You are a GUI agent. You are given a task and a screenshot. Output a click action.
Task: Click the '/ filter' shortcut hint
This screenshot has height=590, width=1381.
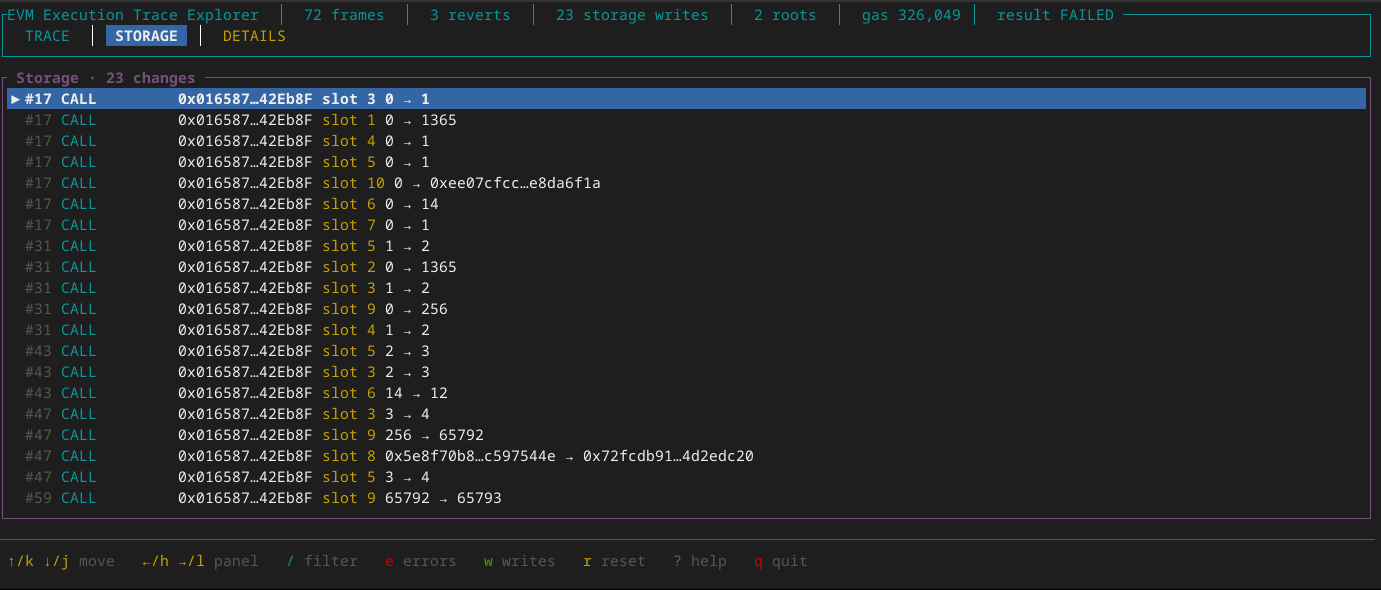(322, 561)
